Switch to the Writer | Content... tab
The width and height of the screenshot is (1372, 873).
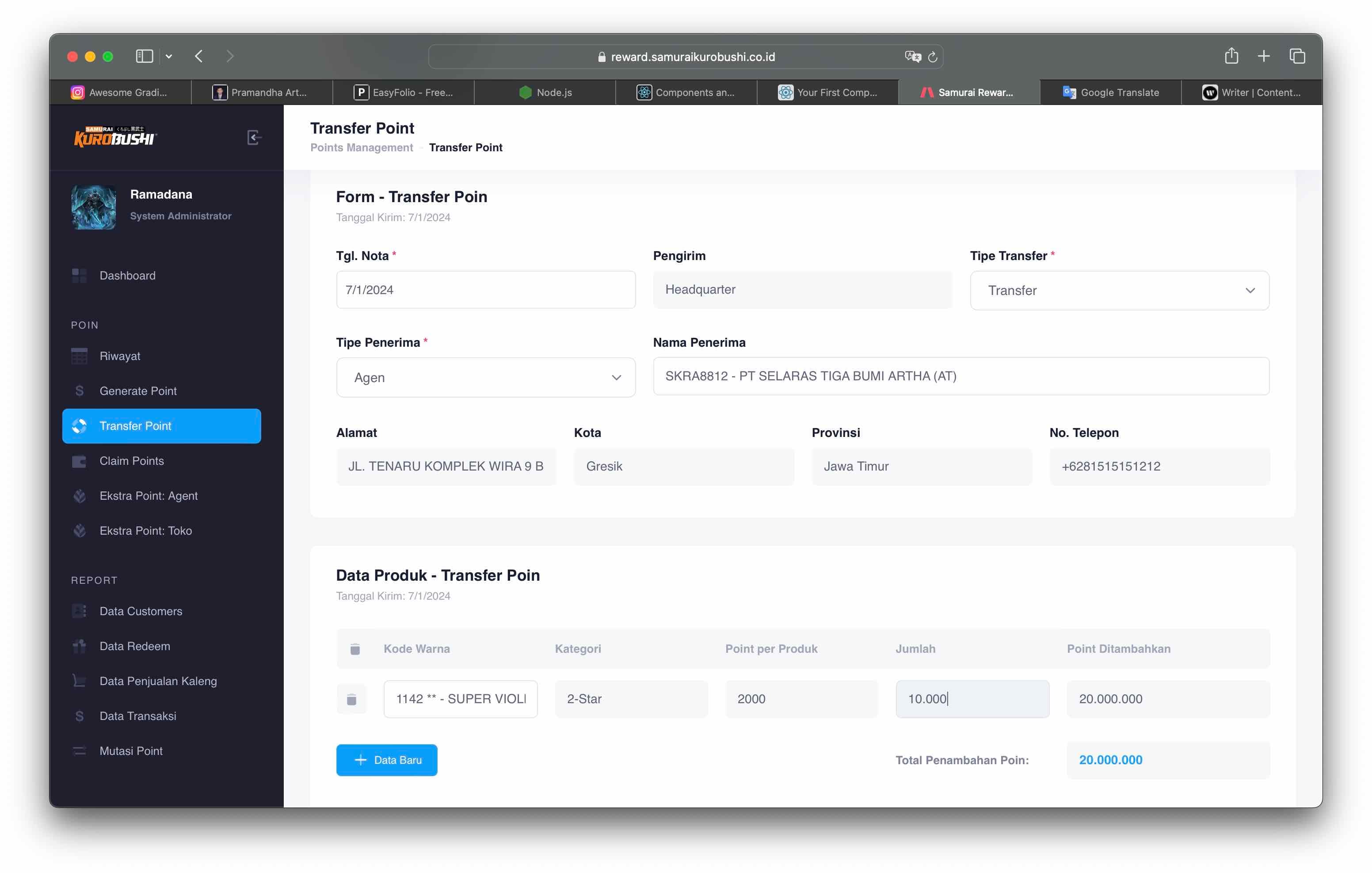[1252, 92]
